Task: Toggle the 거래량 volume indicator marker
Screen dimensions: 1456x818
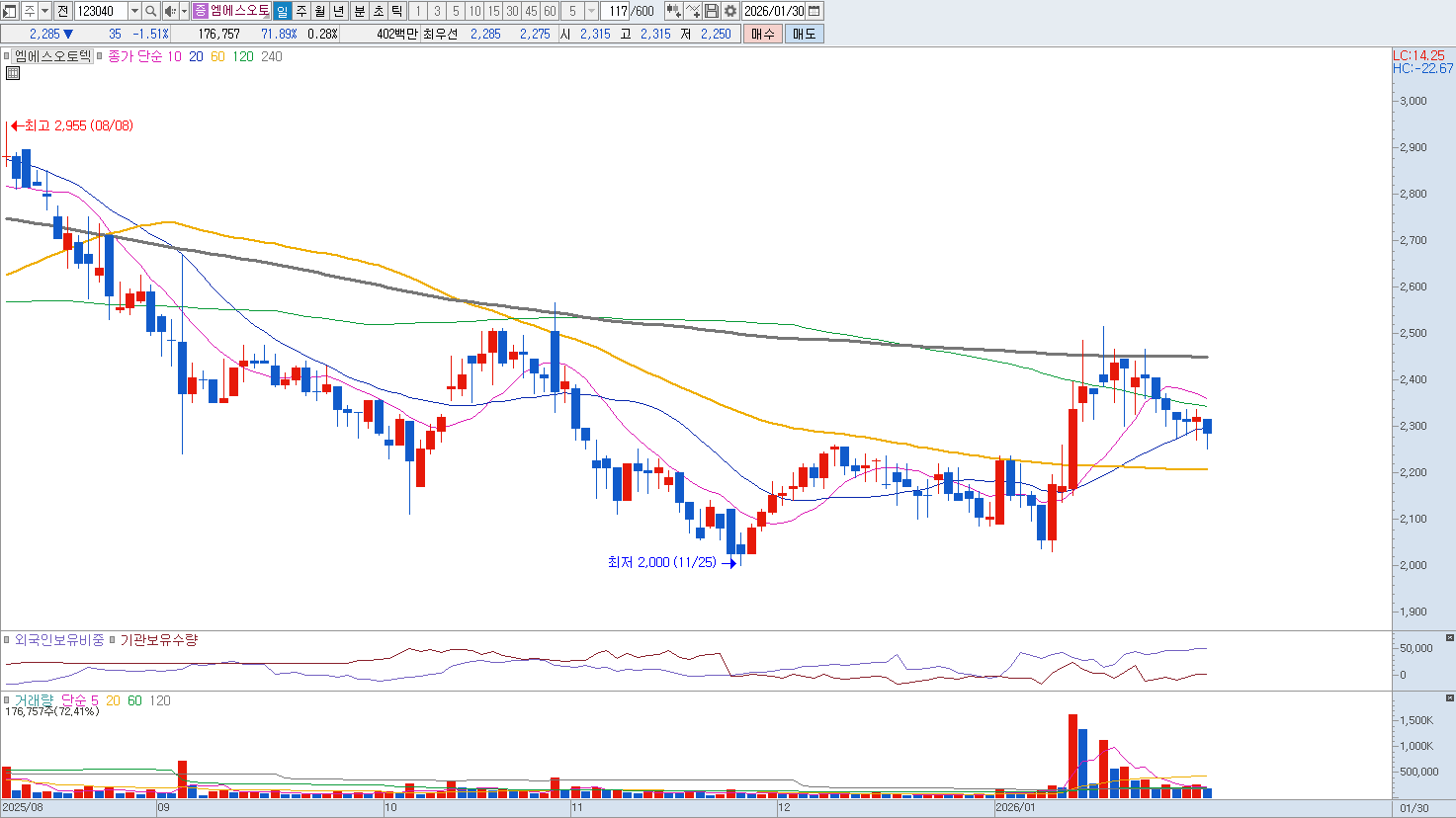Action: coord(7,700)
